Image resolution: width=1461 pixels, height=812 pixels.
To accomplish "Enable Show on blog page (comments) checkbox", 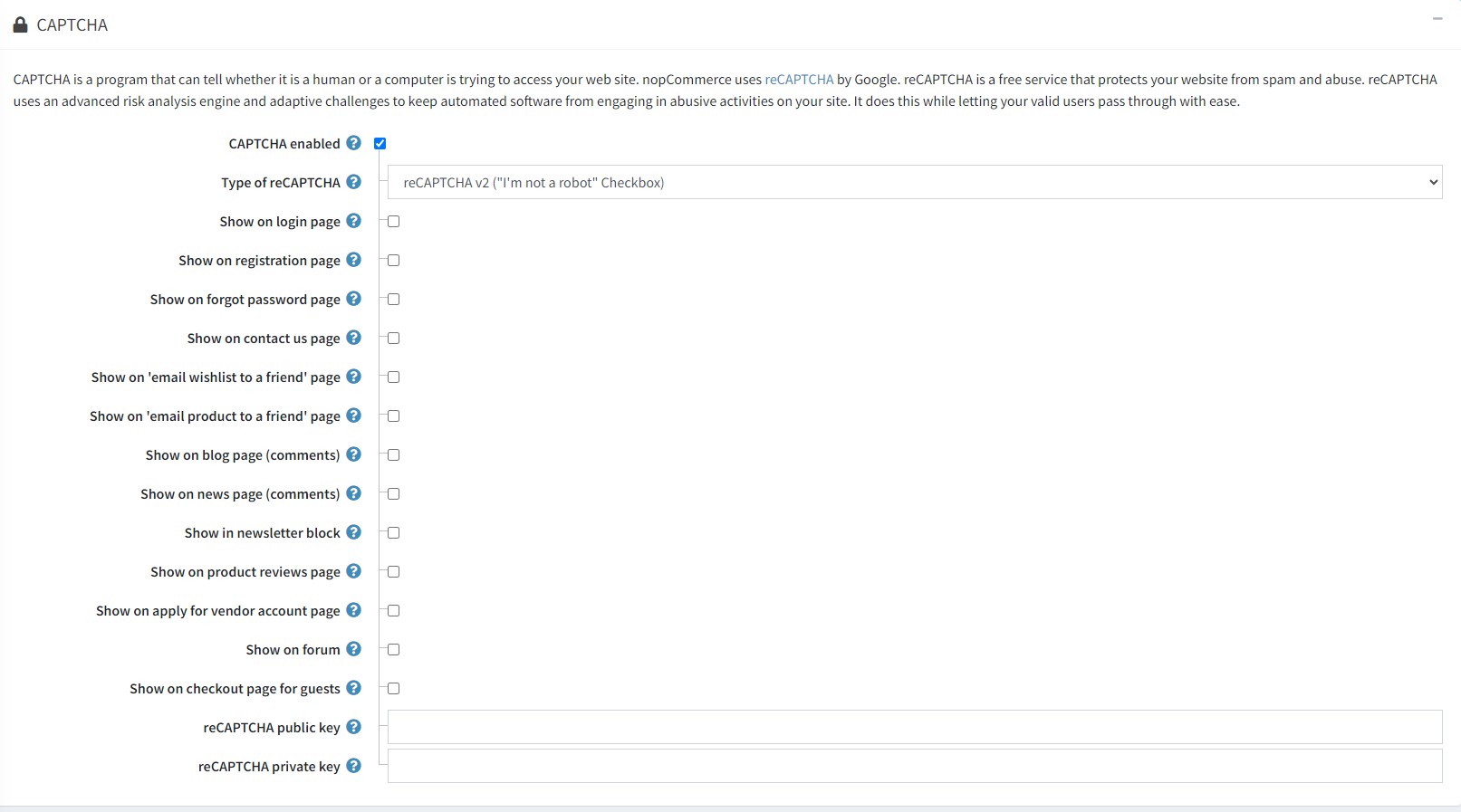I will coord(394,455).
